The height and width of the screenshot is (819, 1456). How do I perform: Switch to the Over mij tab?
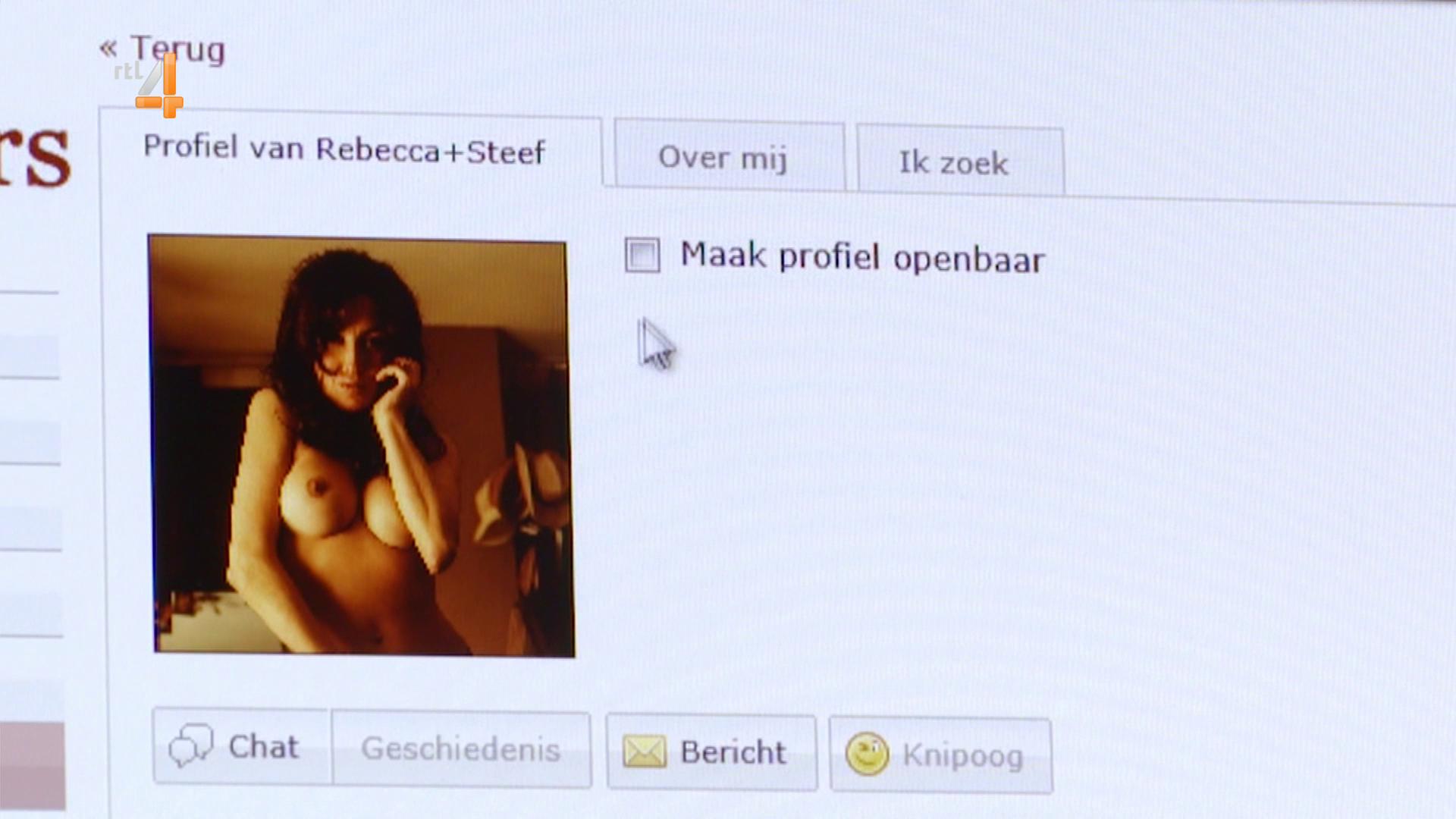[x=729, y=156]
